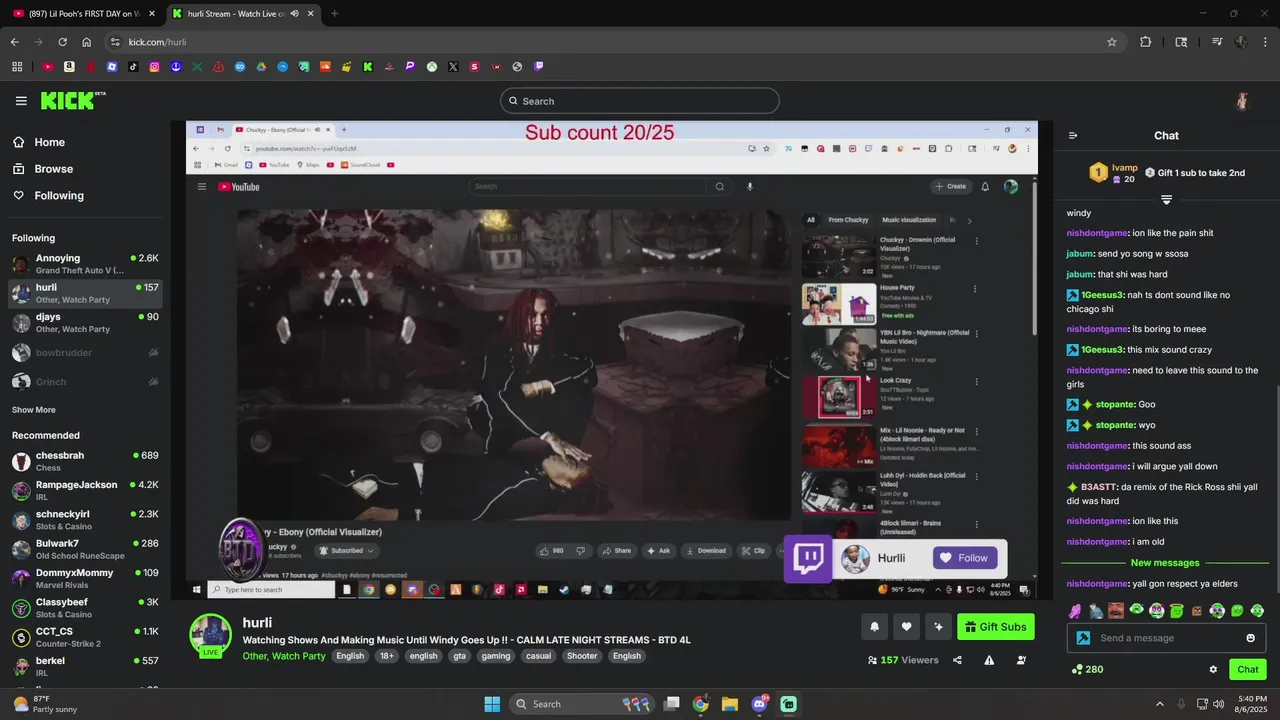Open the RampageJackson recommended channel
1280x720 pixels.
coord(85,491)
